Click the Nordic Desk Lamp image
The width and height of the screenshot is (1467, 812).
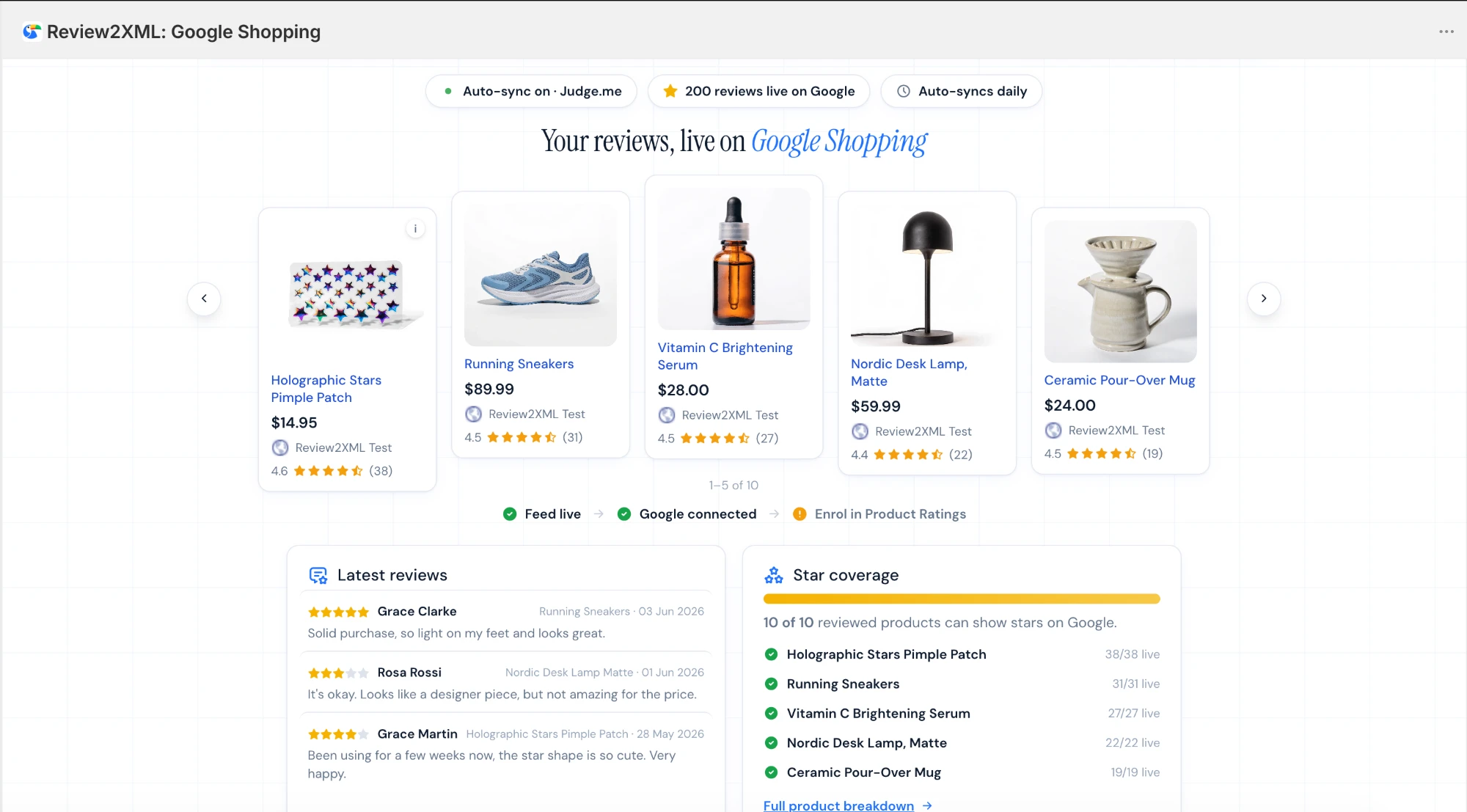click(927, 275)
